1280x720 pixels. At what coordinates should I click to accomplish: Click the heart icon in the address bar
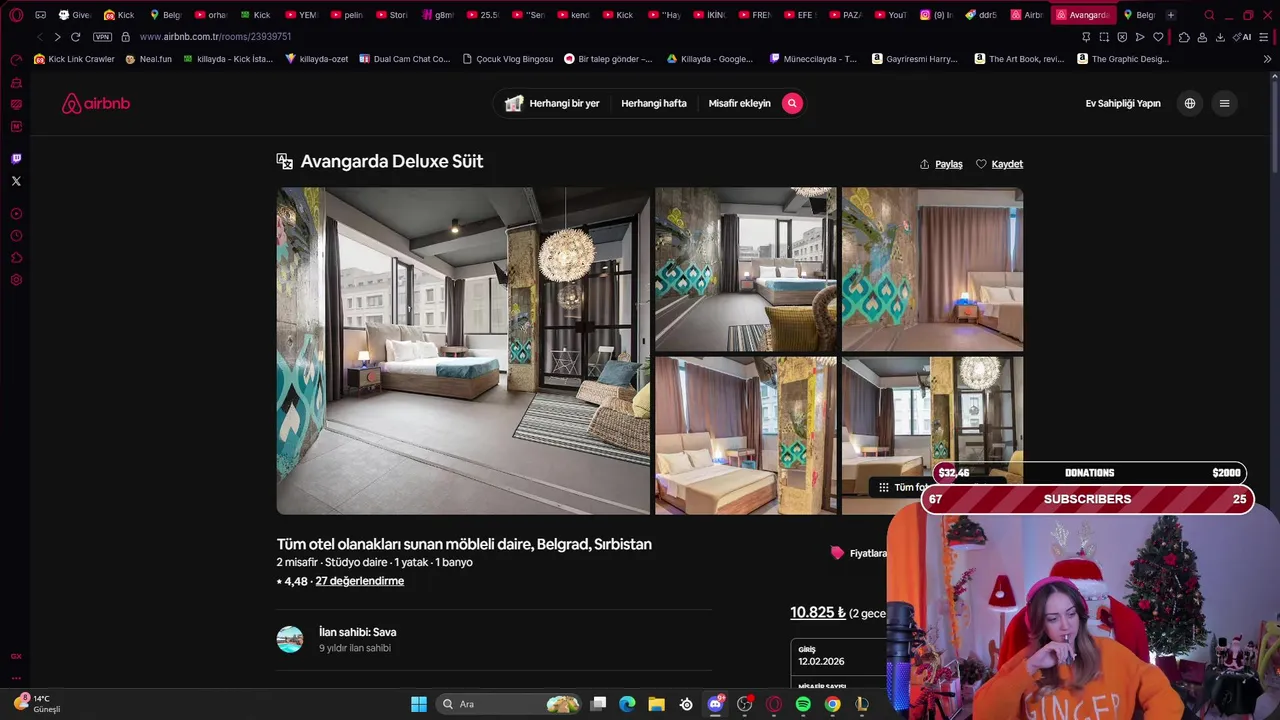[1158, 37]
